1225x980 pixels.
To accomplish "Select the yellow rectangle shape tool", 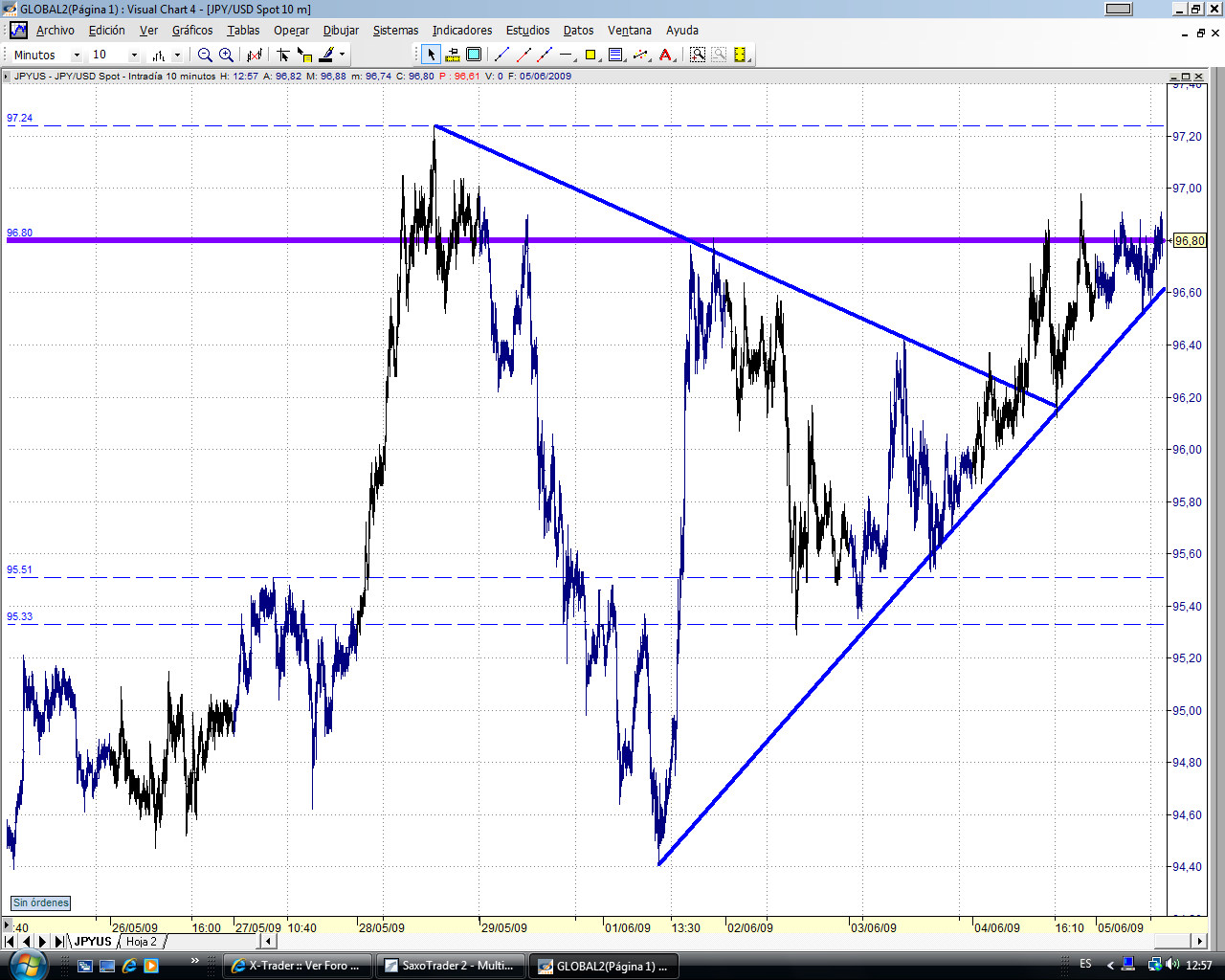I will [x=590, y=56].
